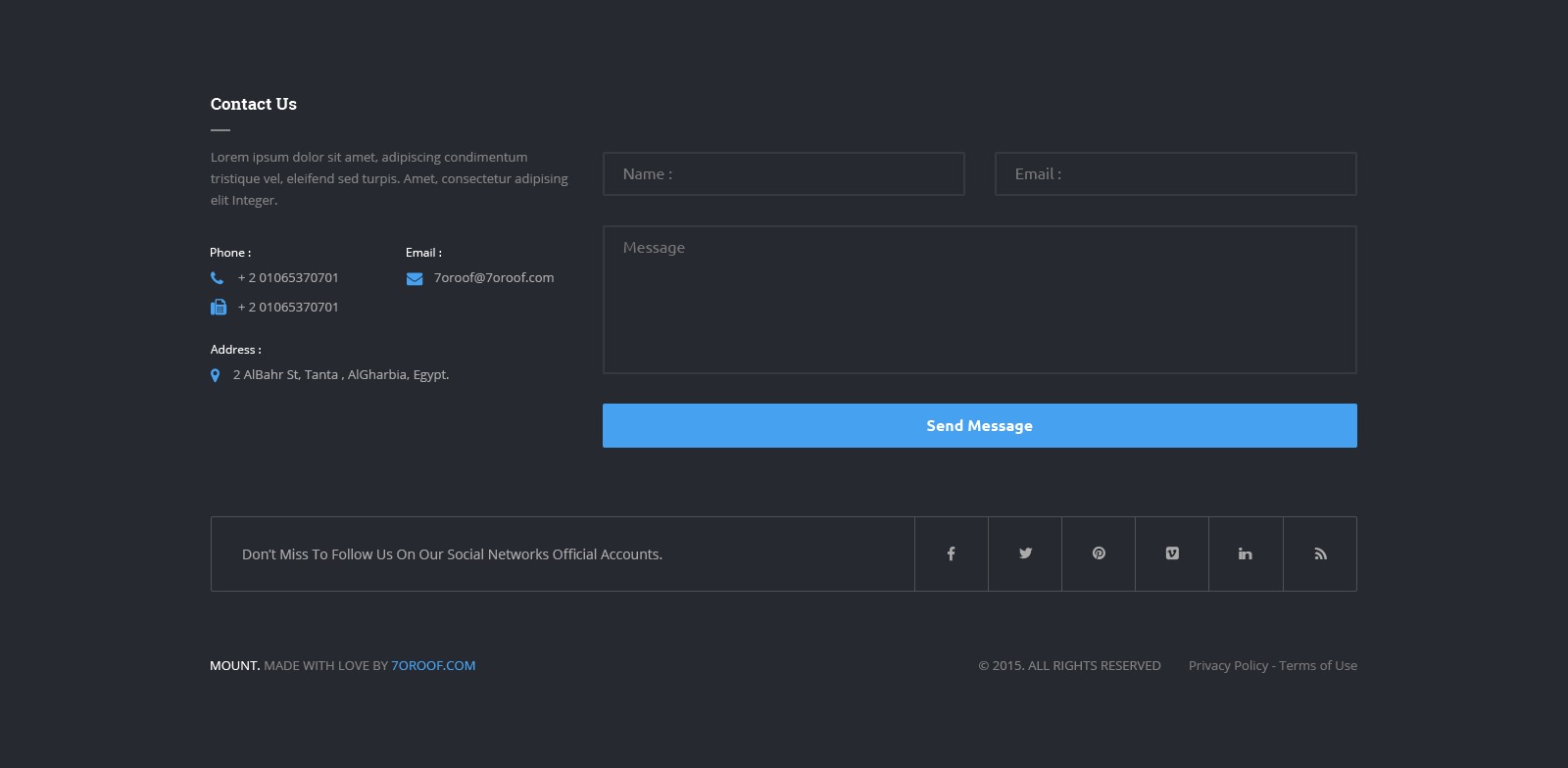Click the LinkedIn social icon
Screen dimensions: 1568x768
[x=1246, y=553]
